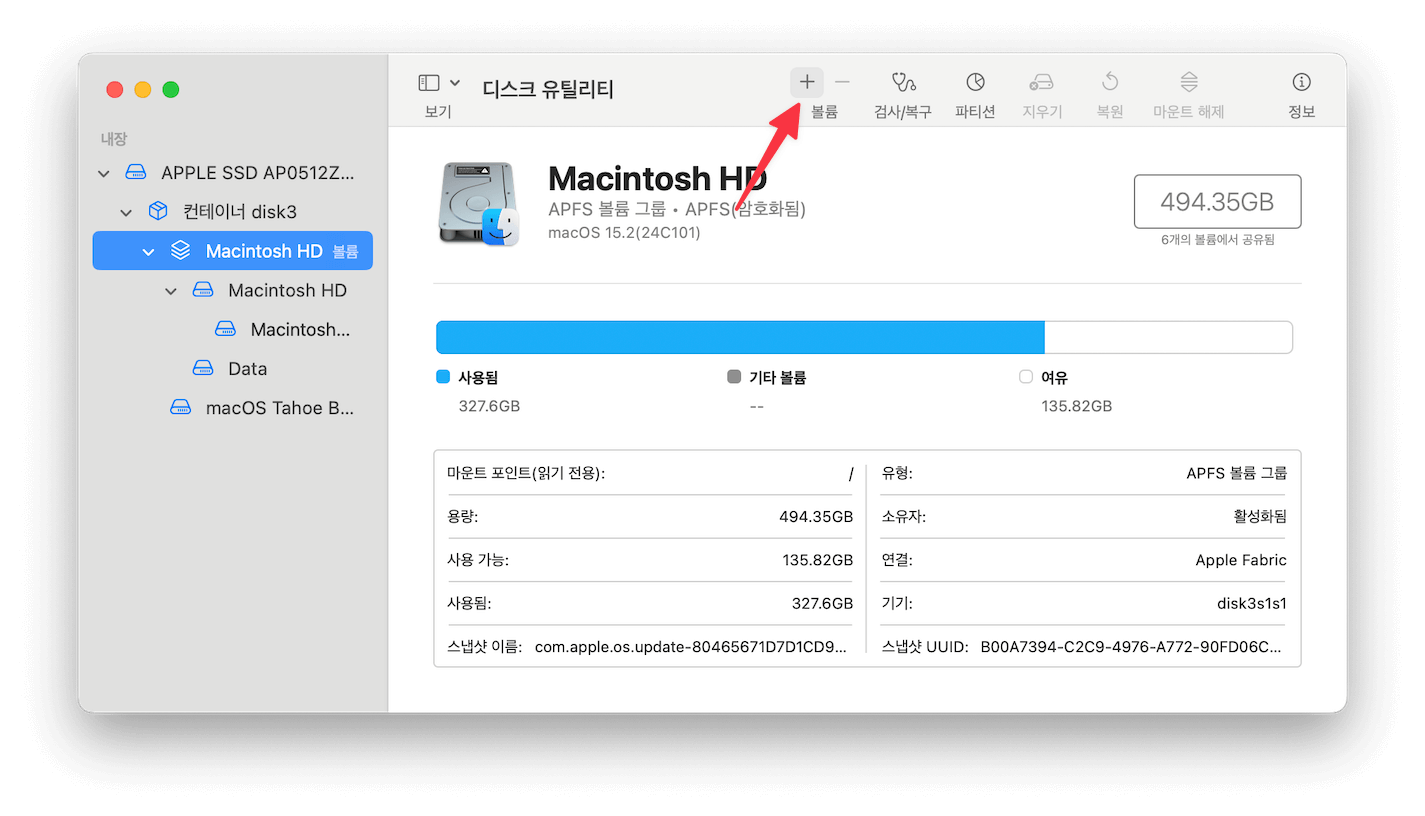The width and height of the screenshot is (1425, 816).
Task: Click the 6개의 볼륨에서 공유됨 caption
Action: (x=1217, y=240)
